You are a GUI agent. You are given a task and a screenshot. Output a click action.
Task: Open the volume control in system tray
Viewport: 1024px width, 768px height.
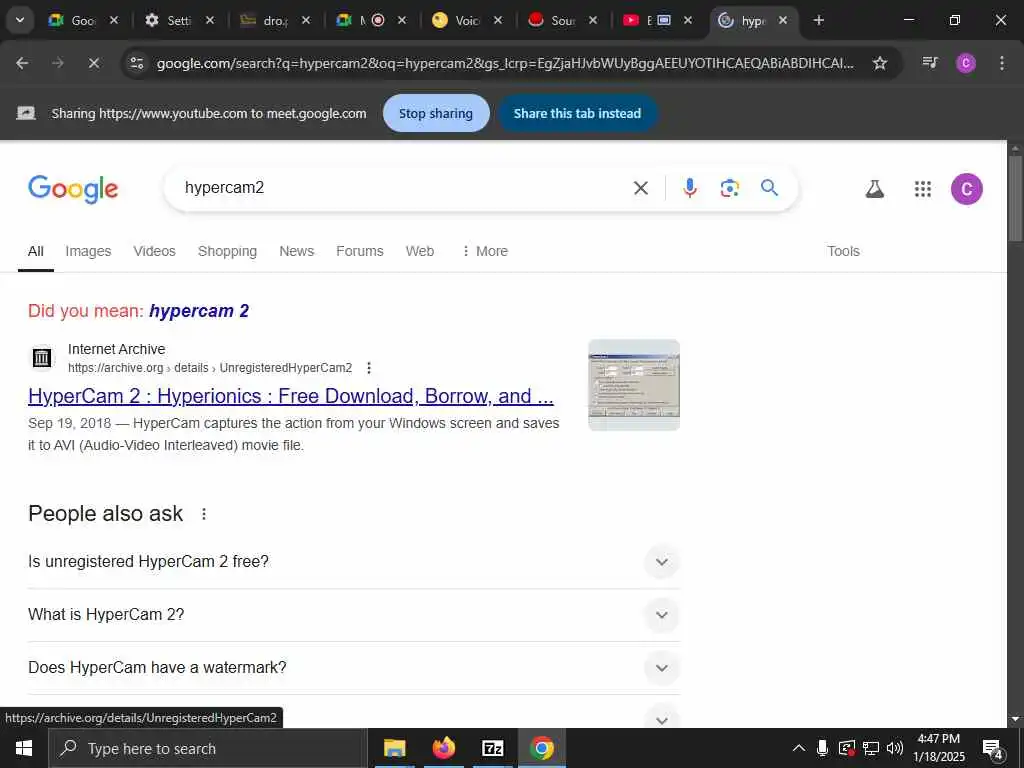[x=895, y=748]
